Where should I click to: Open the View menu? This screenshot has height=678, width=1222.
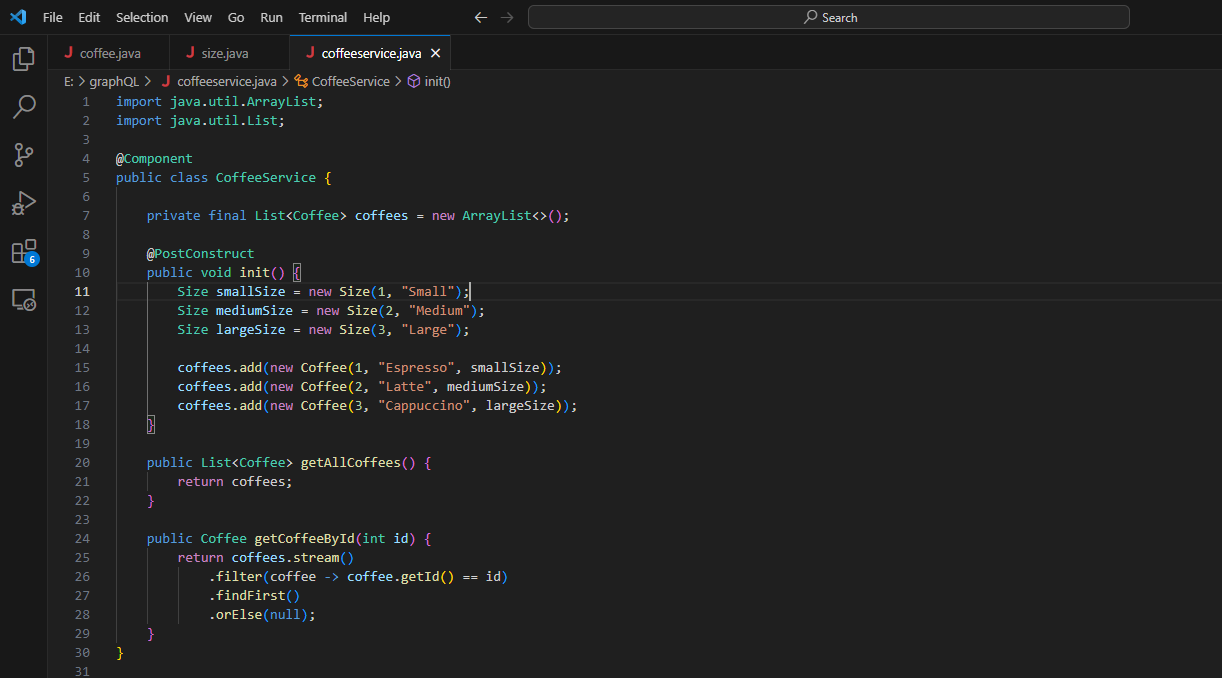tap(198, 17)
